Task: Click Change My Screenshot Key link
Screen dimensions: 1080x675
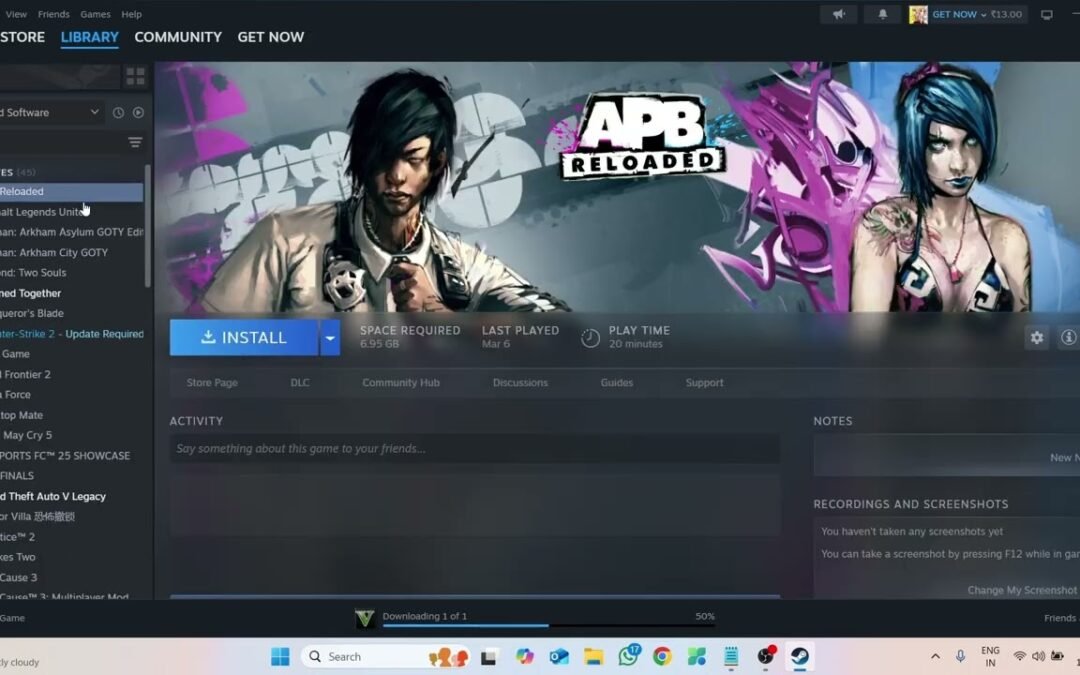Action: [1023, 590]
